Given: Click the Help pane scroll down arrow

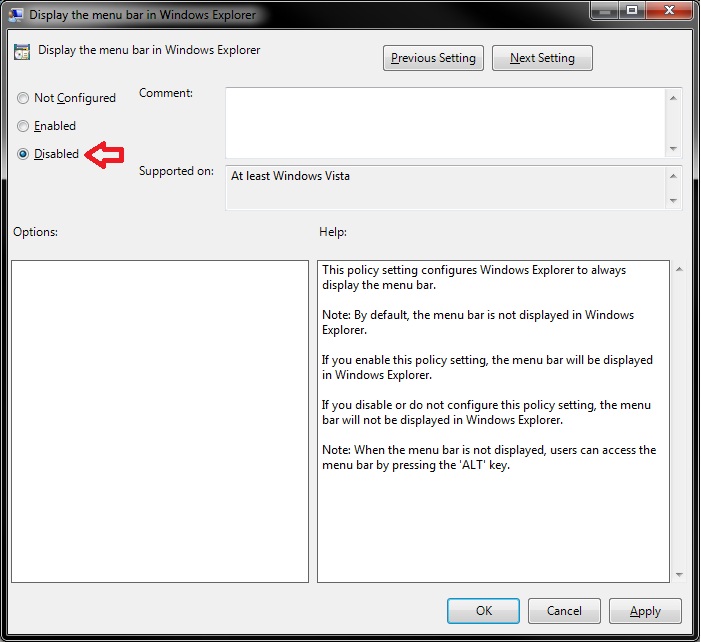Looking at the screenshot, I should 679,574.
